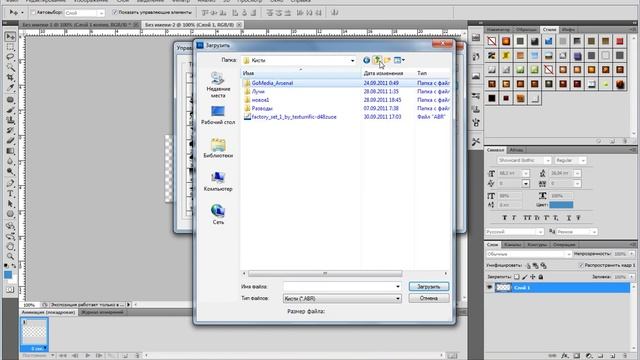Sort files by Имя column header
Viewport: 640px width, 360px height.
(300, 73)
